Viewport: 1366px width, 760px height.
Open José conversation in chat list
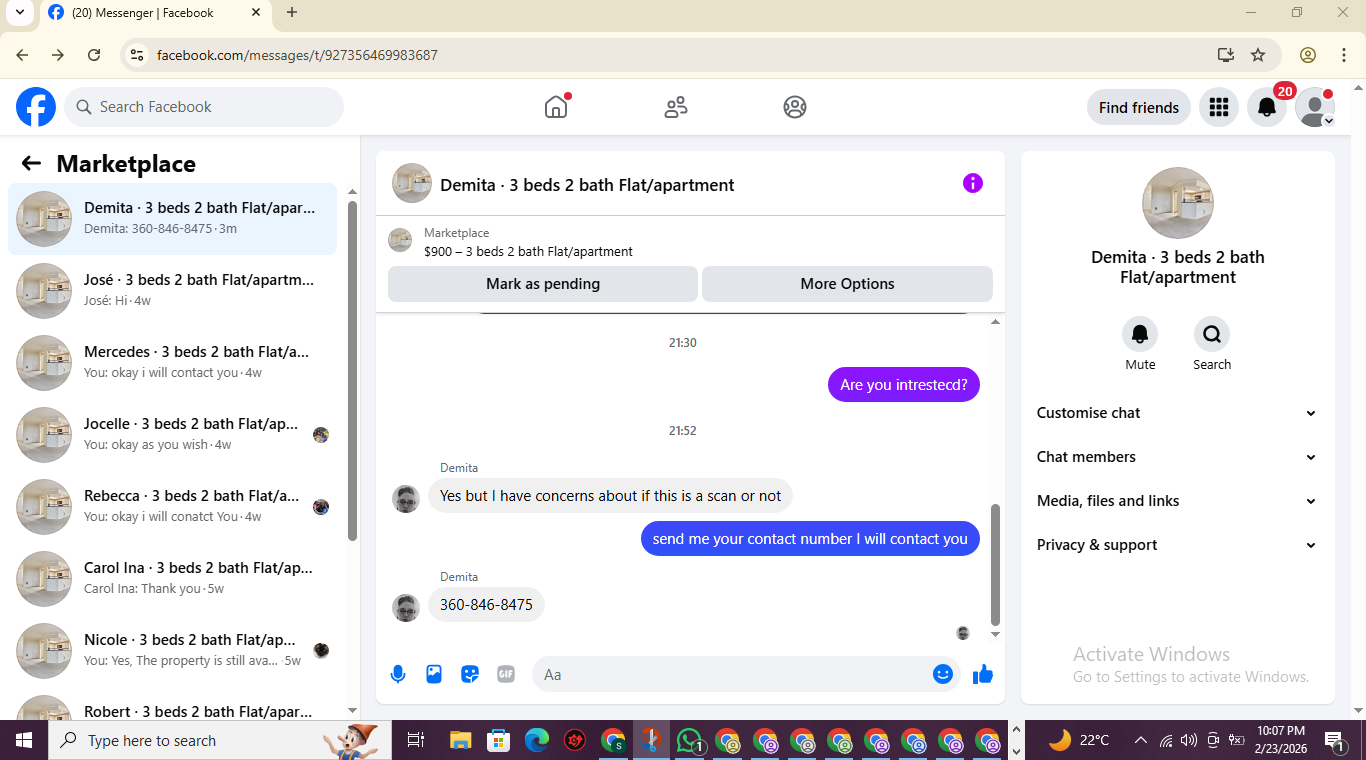[x=172, y=291]
